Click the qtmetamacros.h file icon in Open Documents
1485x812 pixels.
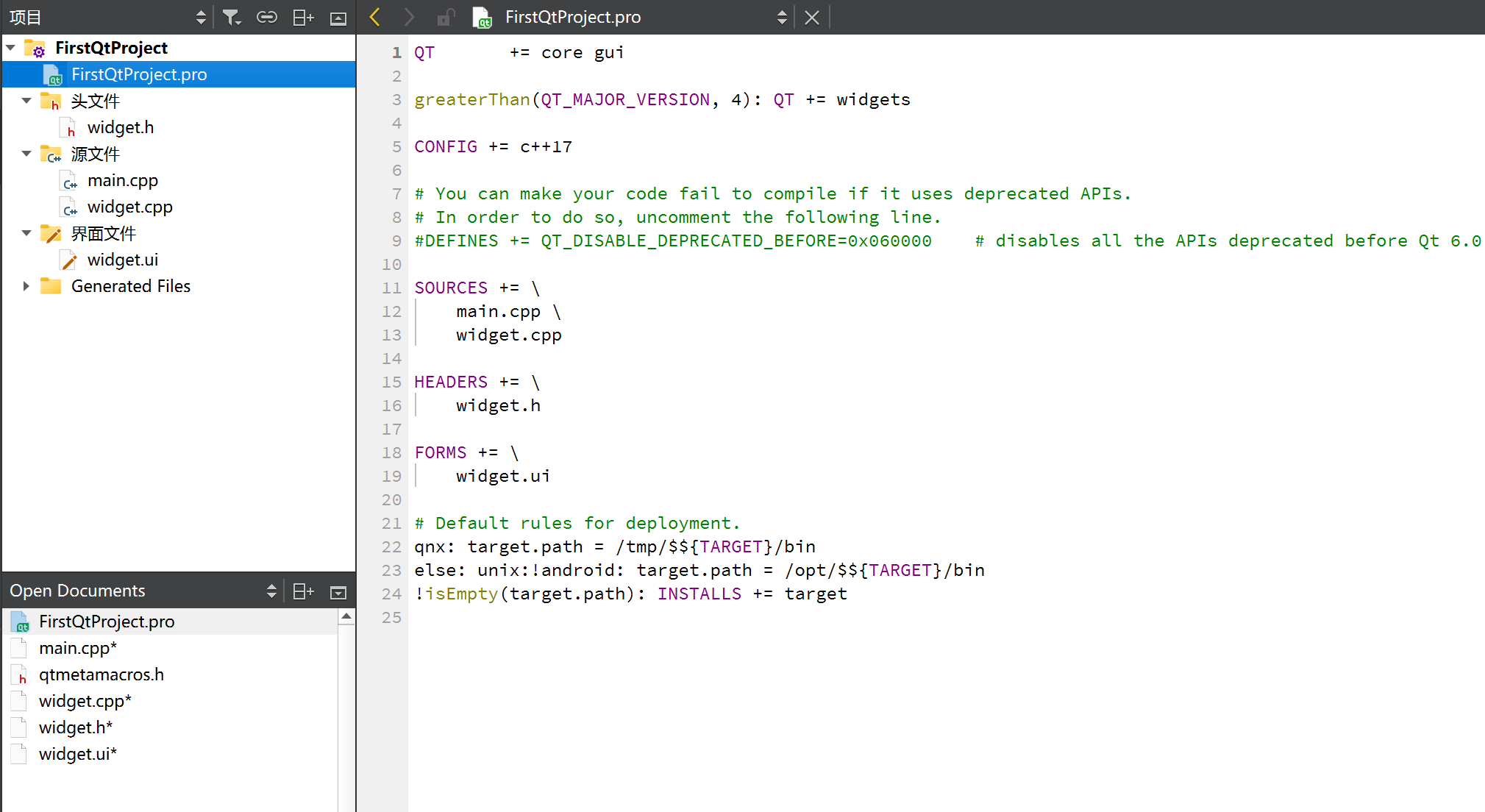click(20, 674)
